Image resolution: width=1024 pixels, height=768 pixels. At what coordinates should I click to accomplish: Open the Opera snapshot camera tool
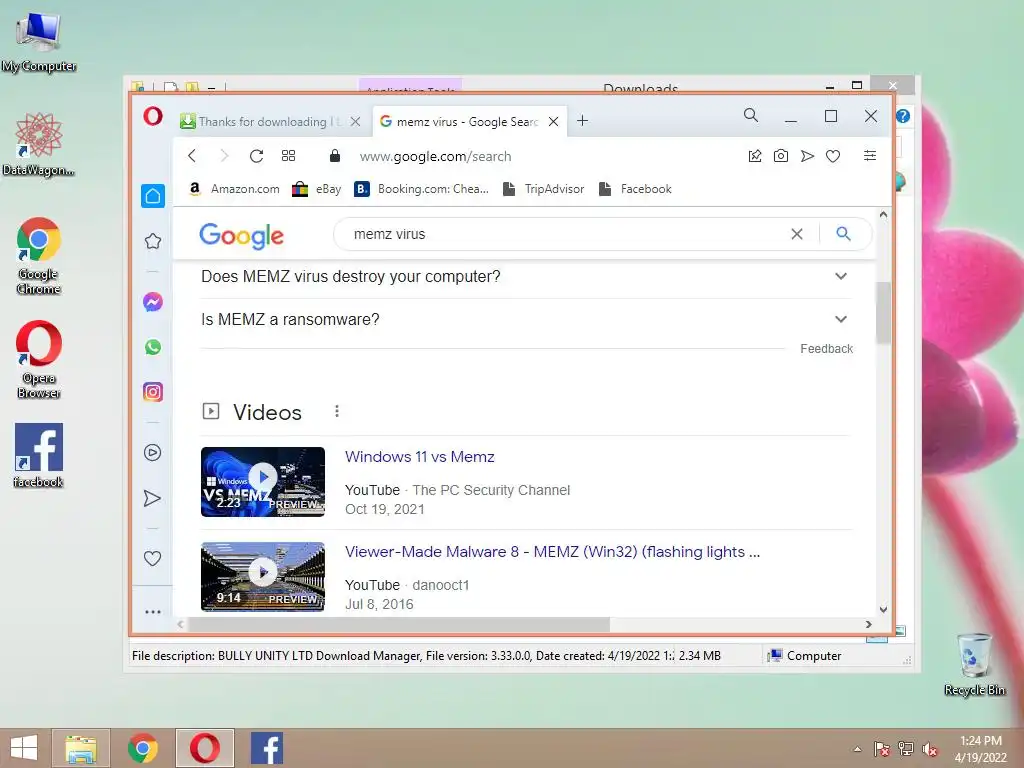pyautogui.click(x=780, y=155)
